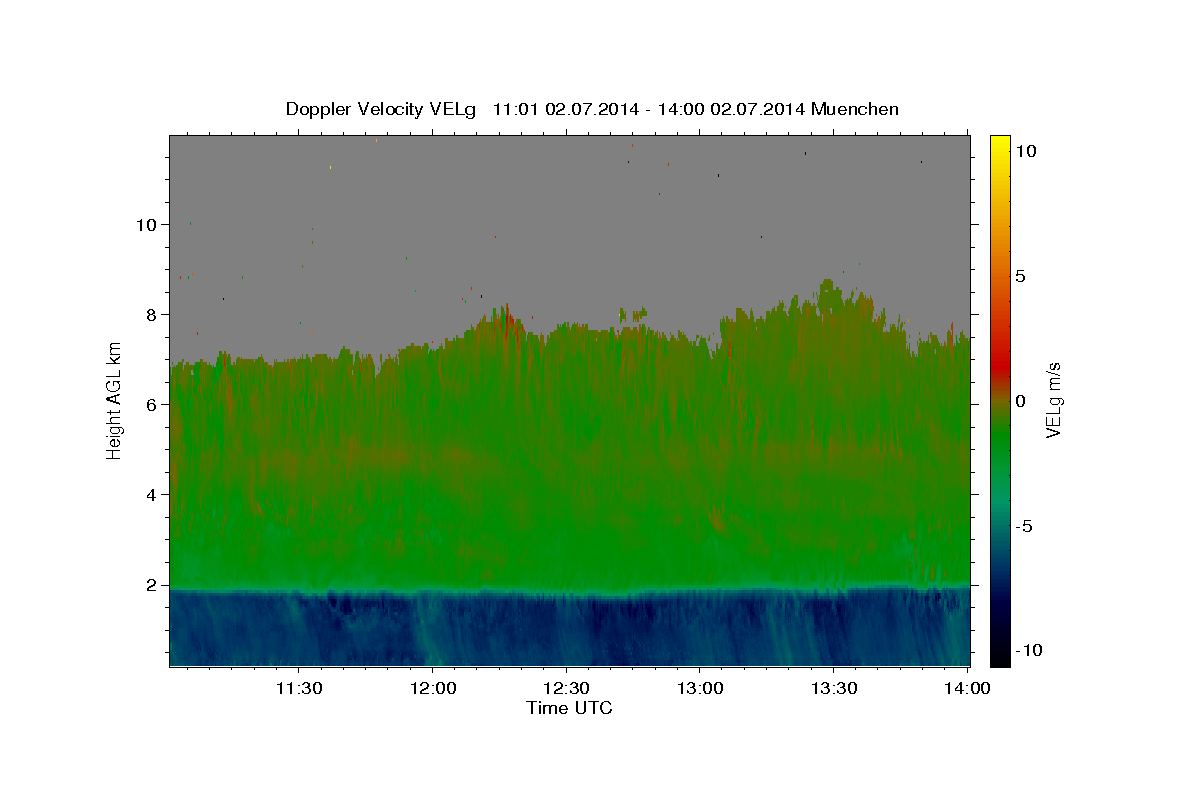Click the plot title 'Doppler Velocity VELg'
The height and width of the screenshot is (800, 1200).
(381, 109)
